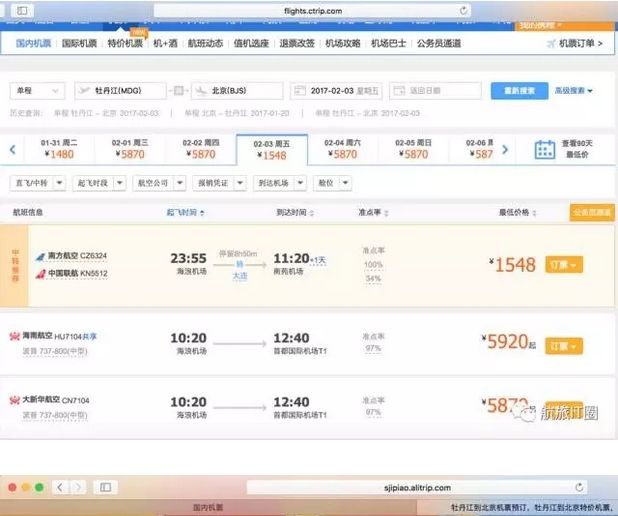Go to 公务员通道

439,43
